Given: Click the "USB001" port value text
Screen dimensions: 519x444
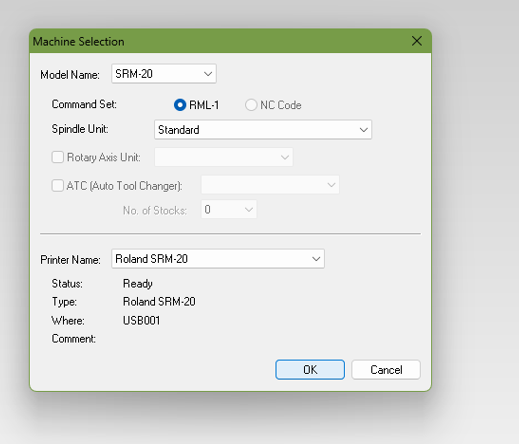Looking at the screenshot, I should [141, 320].
